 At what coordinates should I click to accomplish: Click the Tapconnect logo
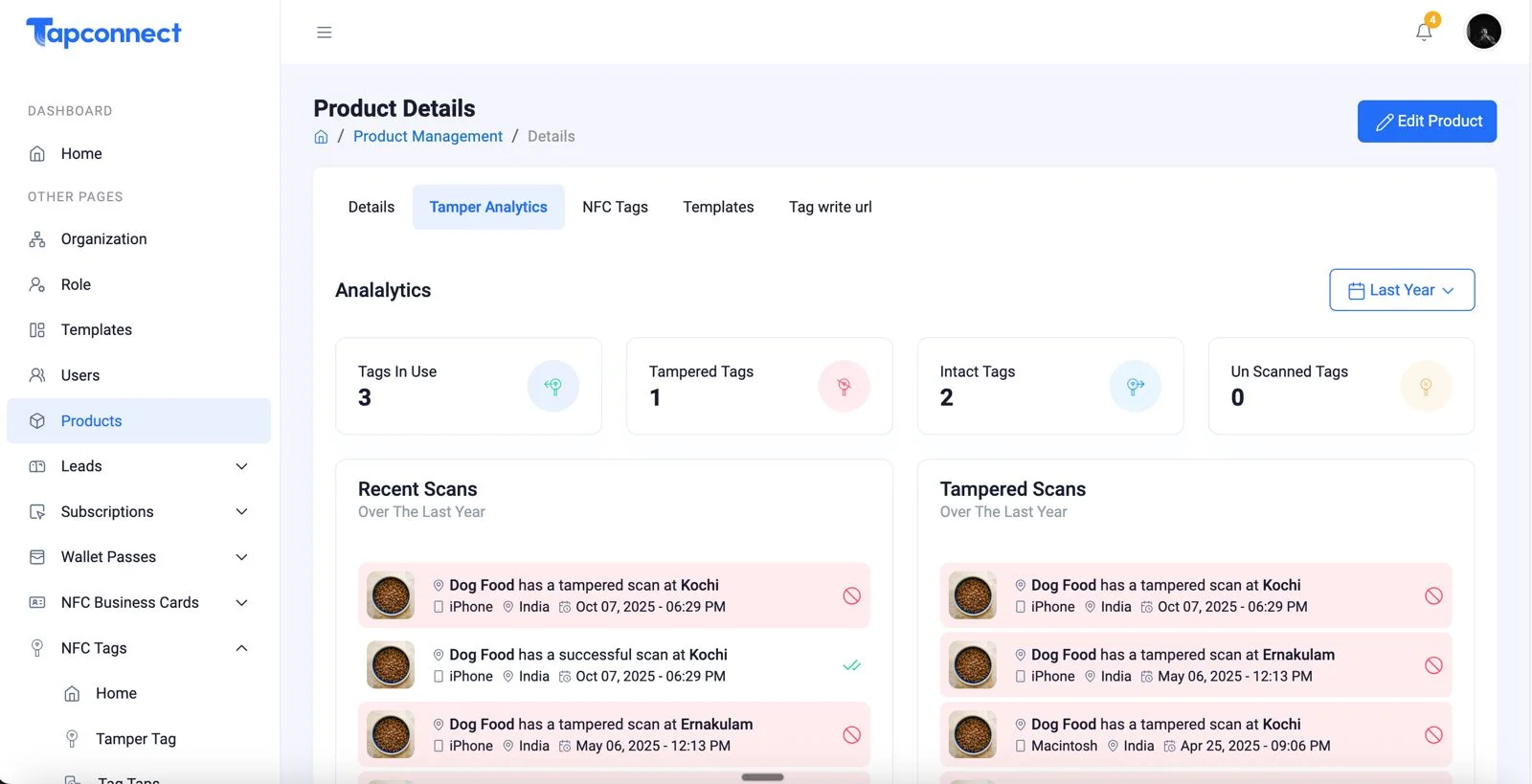tap(103, 33)
